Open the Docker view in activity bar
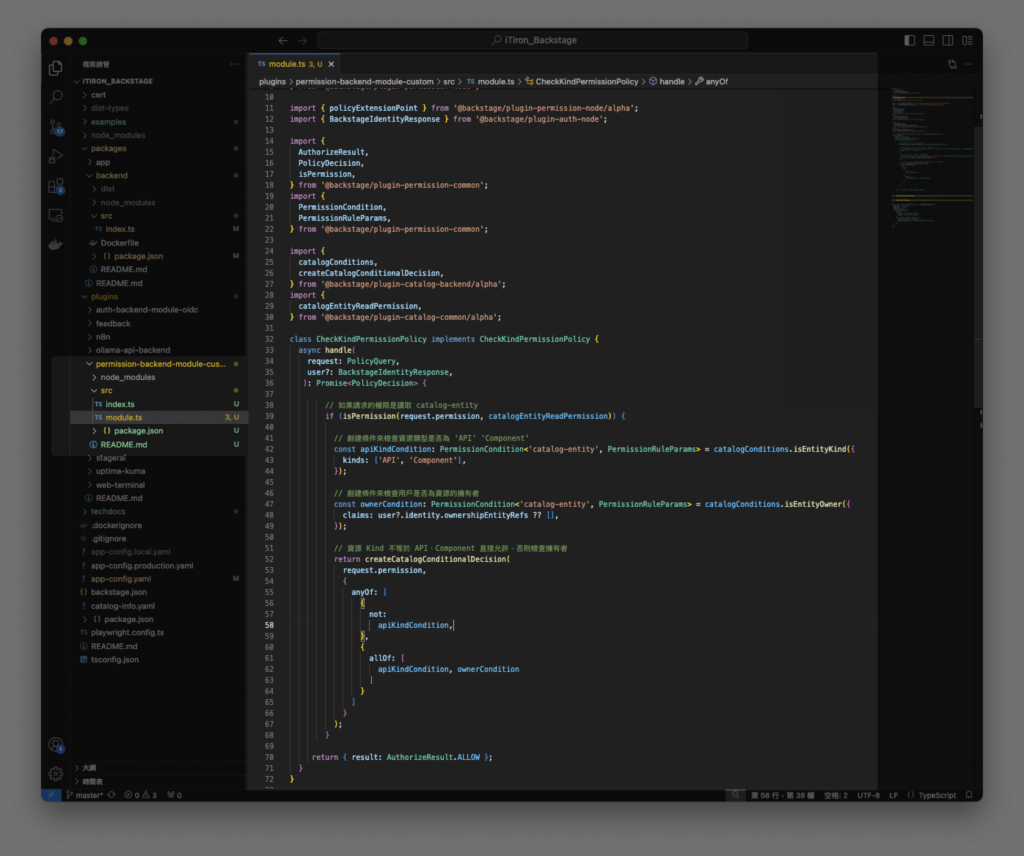This screenshot has width=1024, height=856. (x=56, y=244)
